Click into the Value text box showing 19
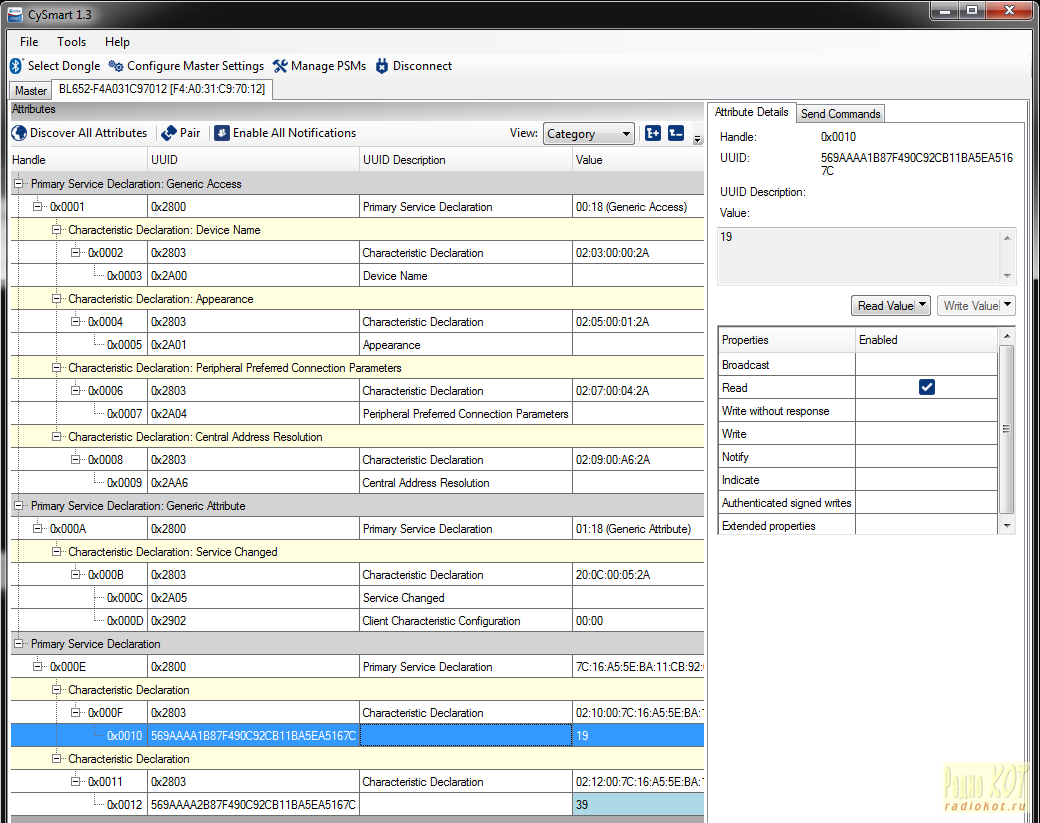Viewport: 1040px width, 823px height. (860, 257)
